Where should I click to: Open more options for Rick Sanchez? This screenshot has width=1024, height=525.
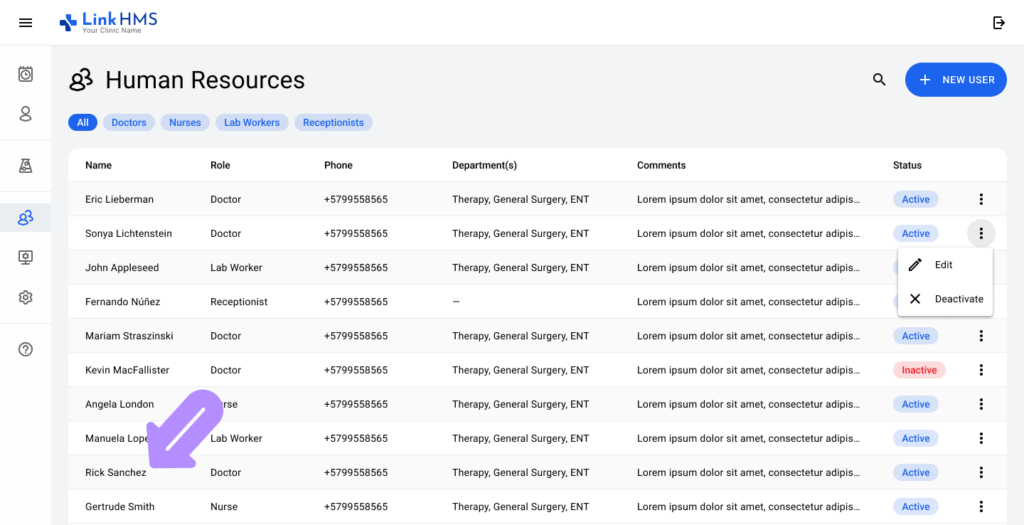pos(981,472)
